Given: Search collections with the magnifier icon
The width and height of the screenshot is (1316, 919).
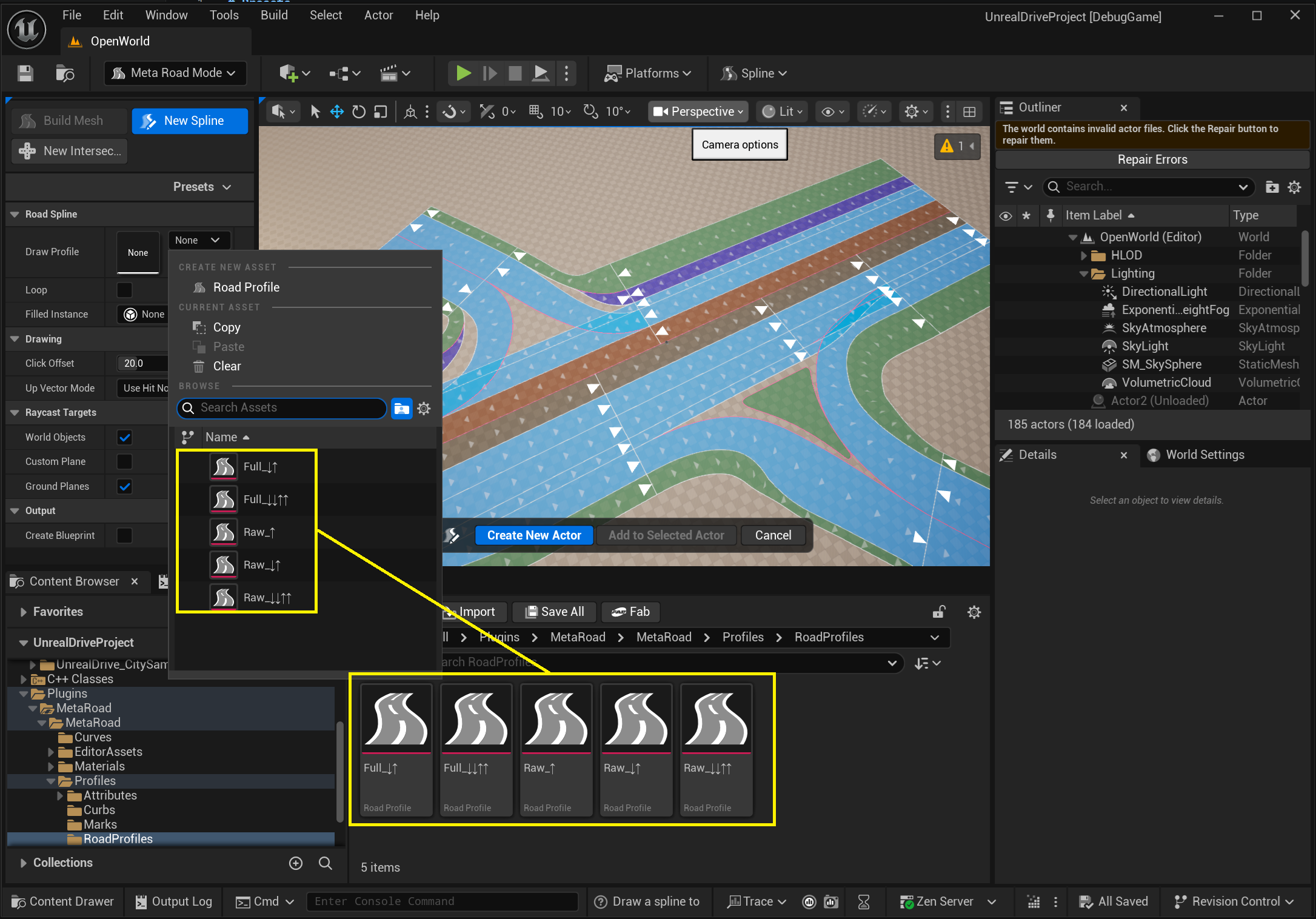Looking at the screenshot, I should [326, 863].
